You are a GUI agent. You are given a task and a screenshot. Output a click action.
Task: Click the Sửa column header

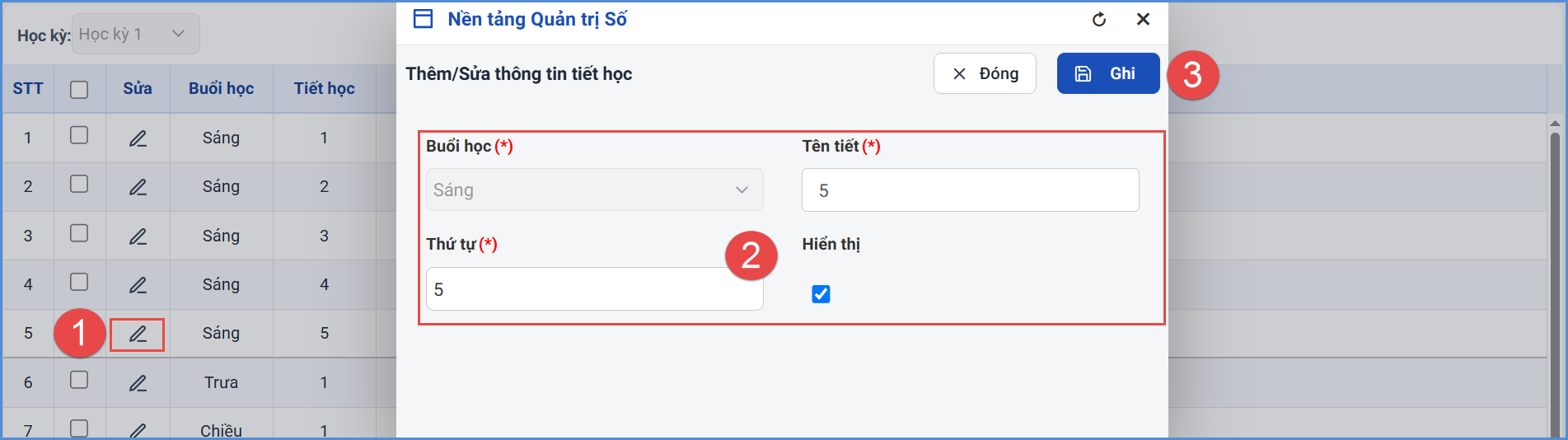tap(138, 88)
